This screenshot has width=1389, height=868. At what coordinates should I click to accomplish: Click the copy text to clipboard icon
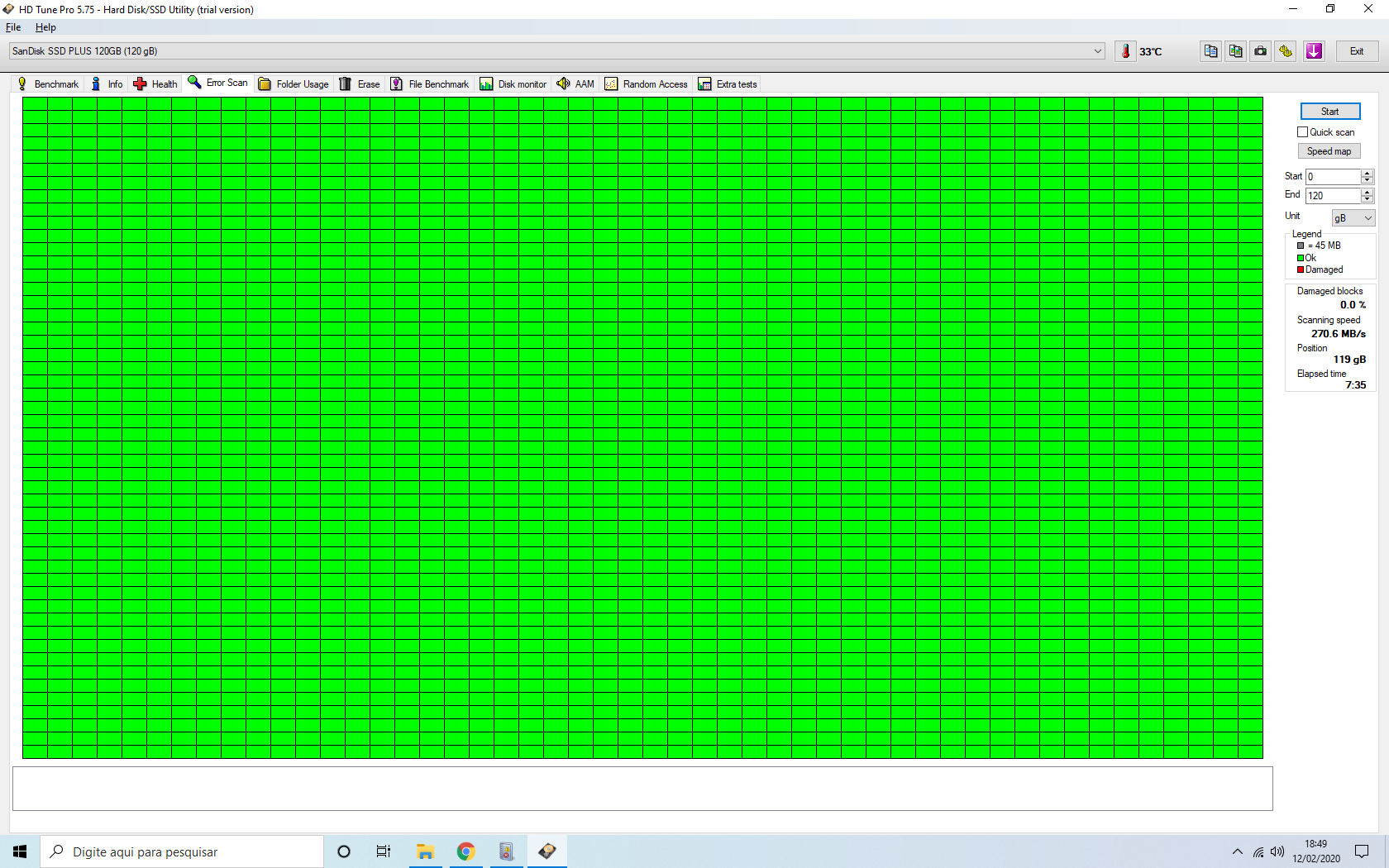click(x=1210, y=51)
